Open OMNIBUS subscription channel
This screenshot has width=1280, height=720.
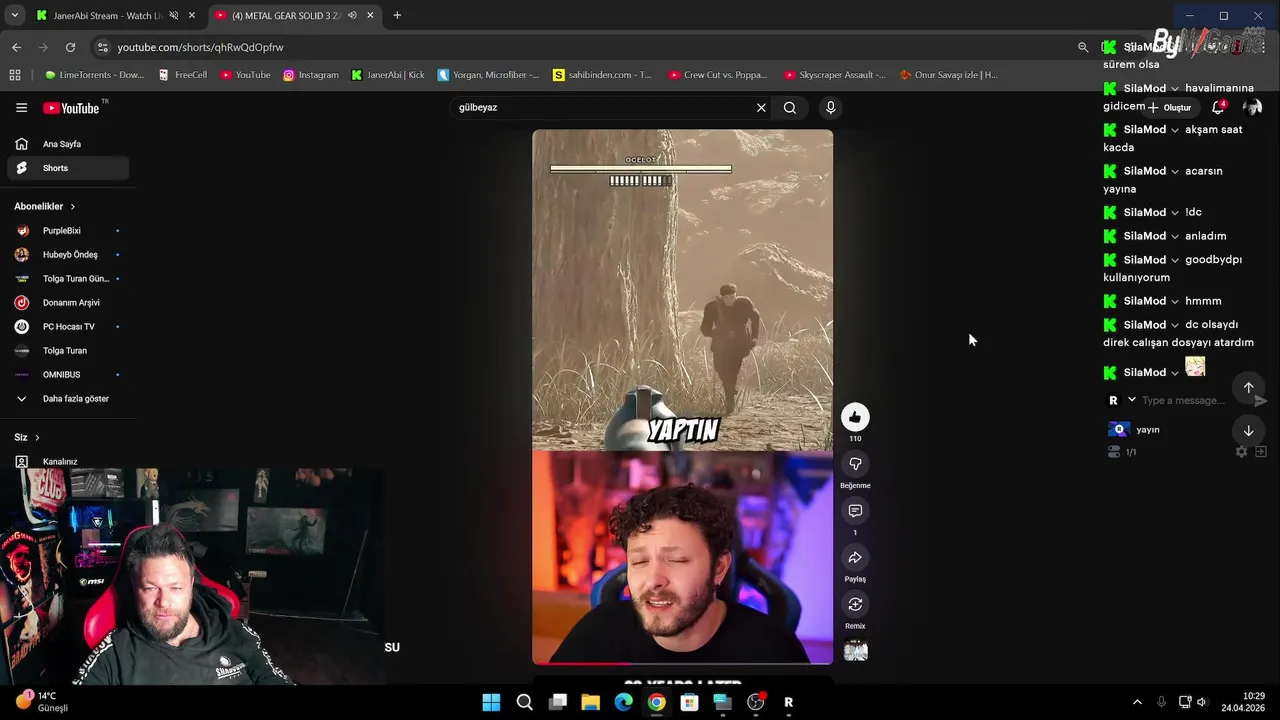tap(68, 375)
